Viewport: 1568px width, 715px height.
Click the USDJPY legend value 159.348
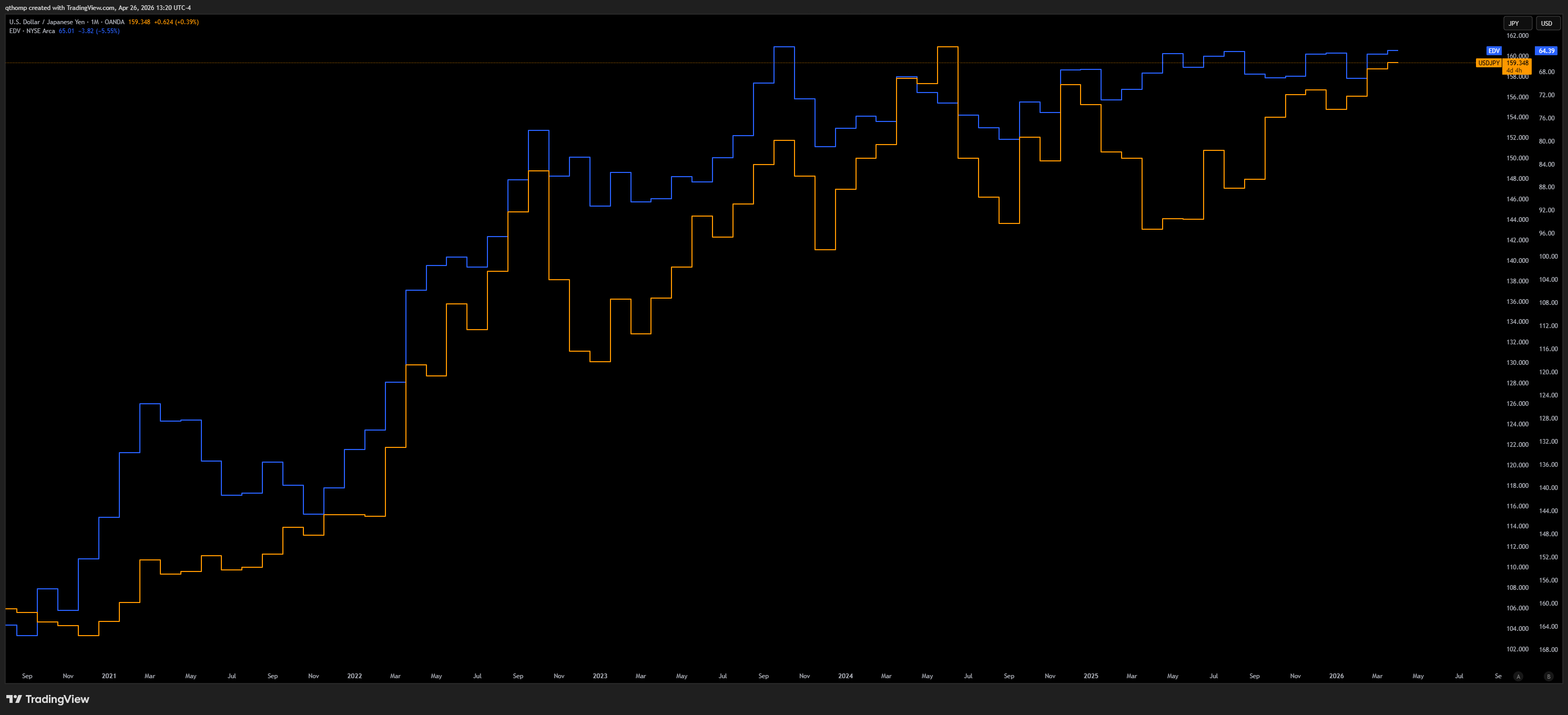pos(139,22)
